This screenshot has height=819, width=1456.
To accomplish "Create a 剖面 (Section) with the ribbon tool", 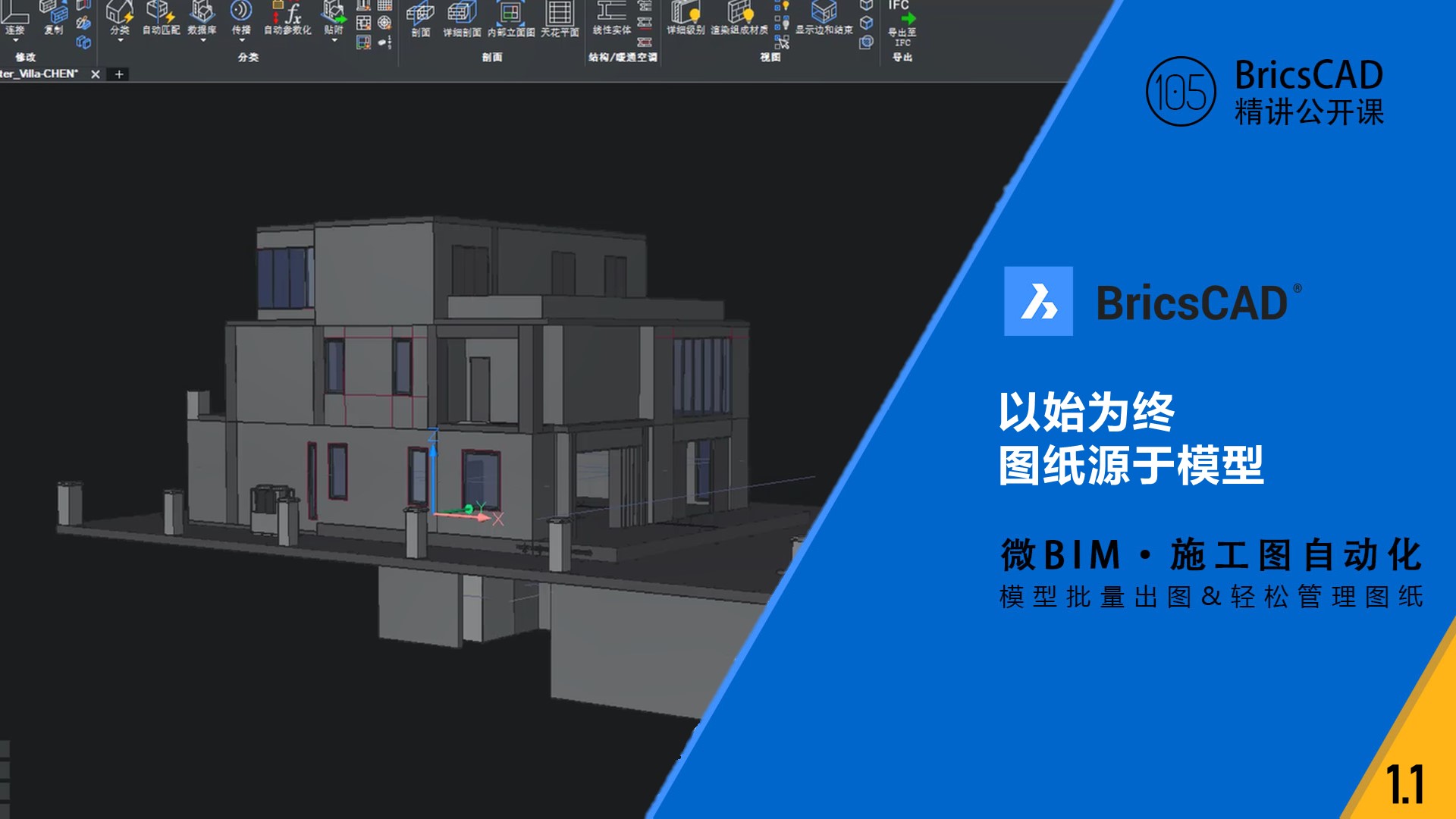I will point(420,14).
